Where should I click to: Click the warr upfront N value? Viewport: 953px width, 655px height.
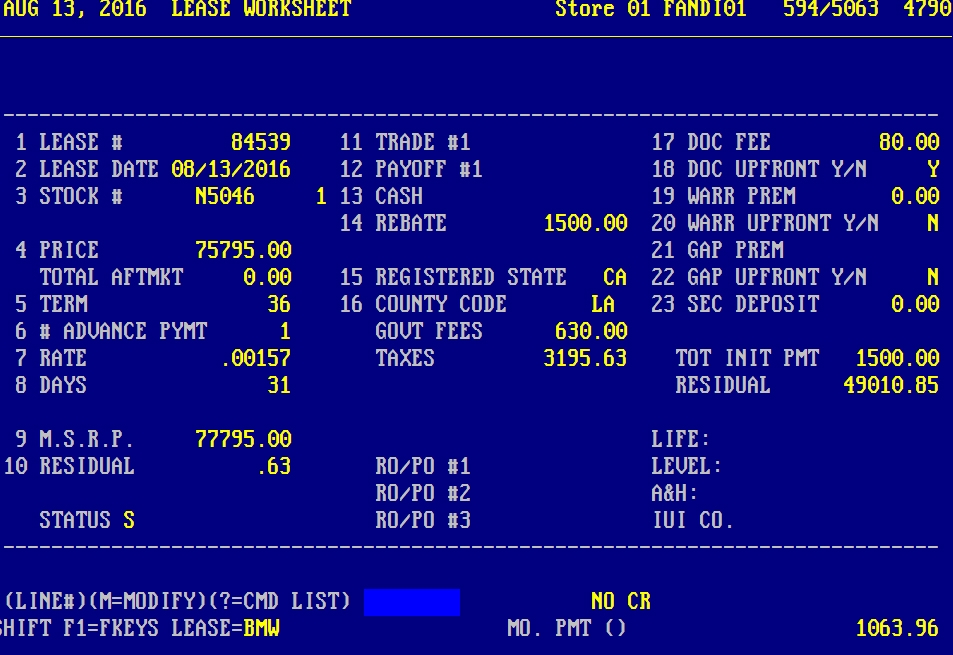[934, 223]
